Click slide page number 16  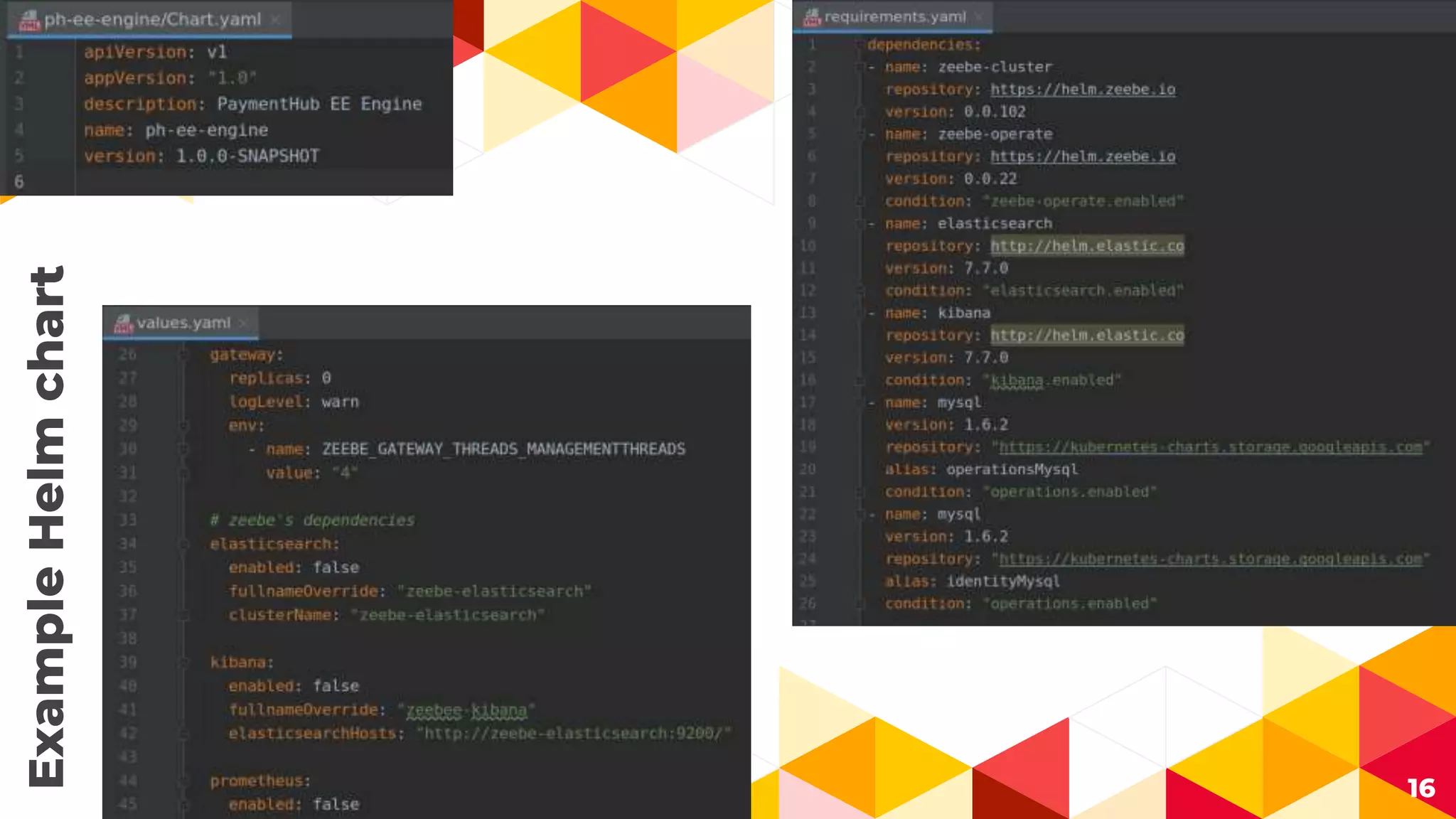point(1420,788)
